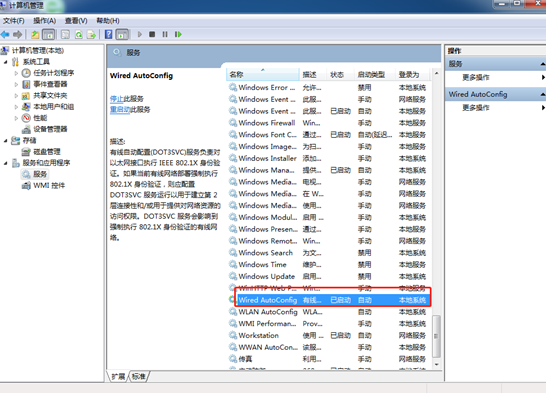The height and width of the screenshot is (393, 546).
Task: Collapse the 服务和应用程序 tree node
Action: pyautogui.click(x=6, y=163)
